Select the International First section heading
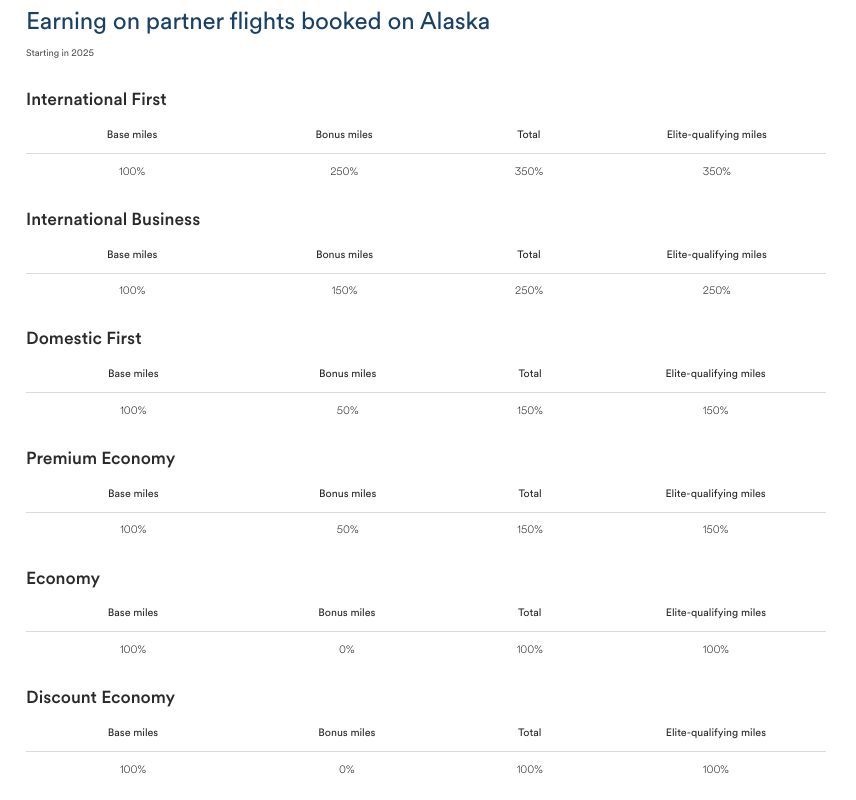Viewport: 856px width, 800px height. pyautogui.click(x=96, y=99)
